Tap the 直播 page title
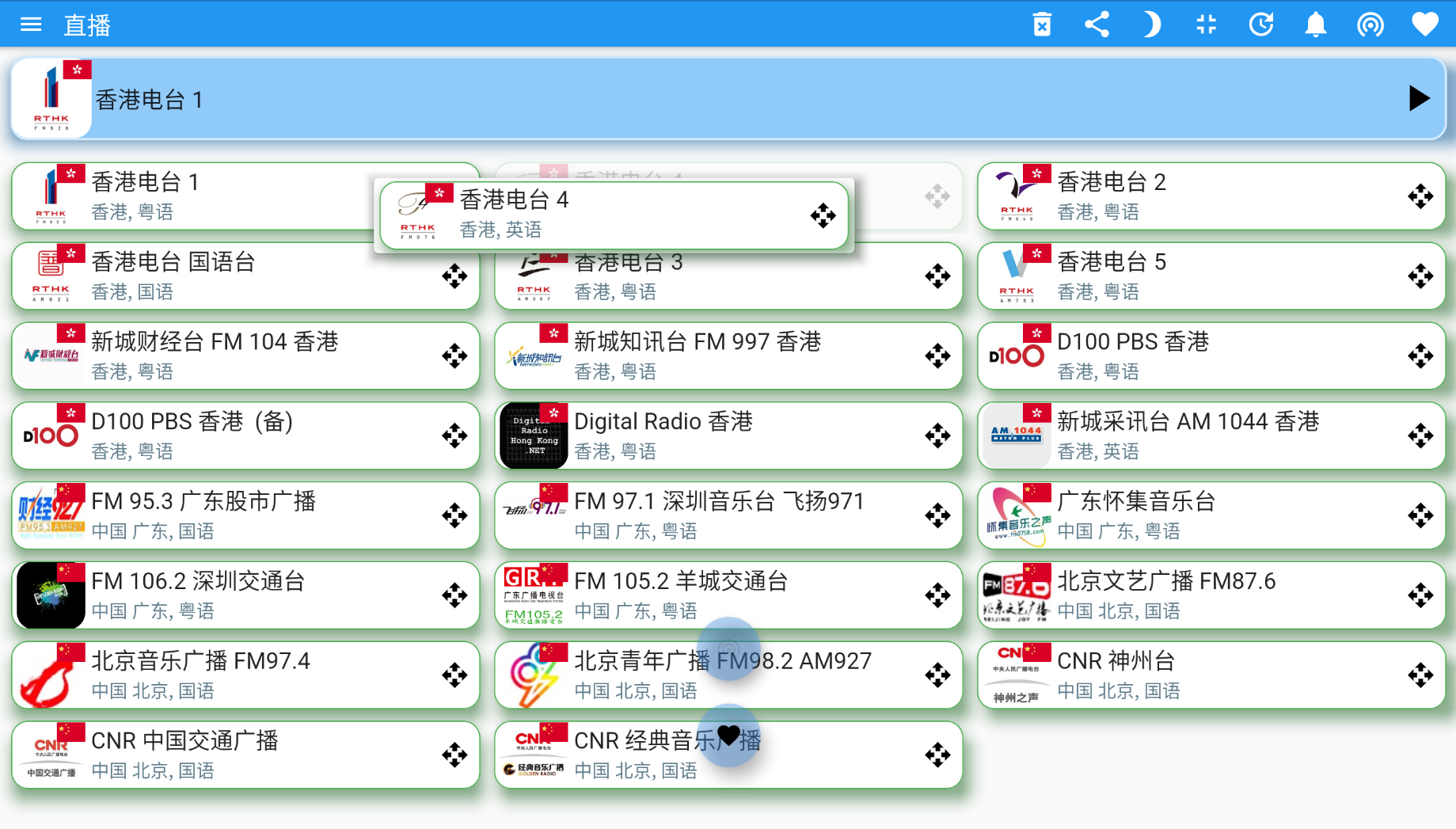This screenshot has width=1456, height=829. point(87,25)
